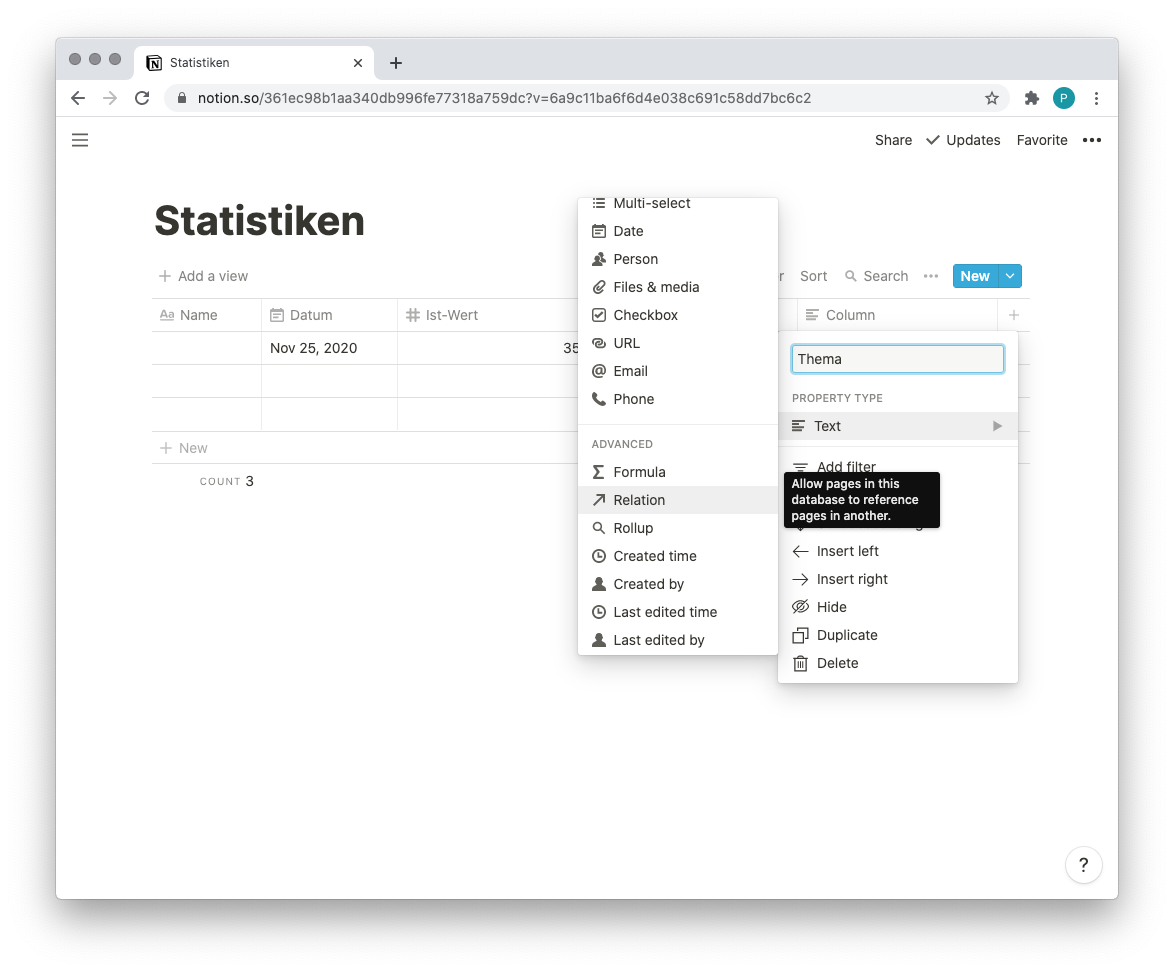The image size is (1174, 973).
Task: Open the browser extensions puzzle icon
Action: 1032,98
